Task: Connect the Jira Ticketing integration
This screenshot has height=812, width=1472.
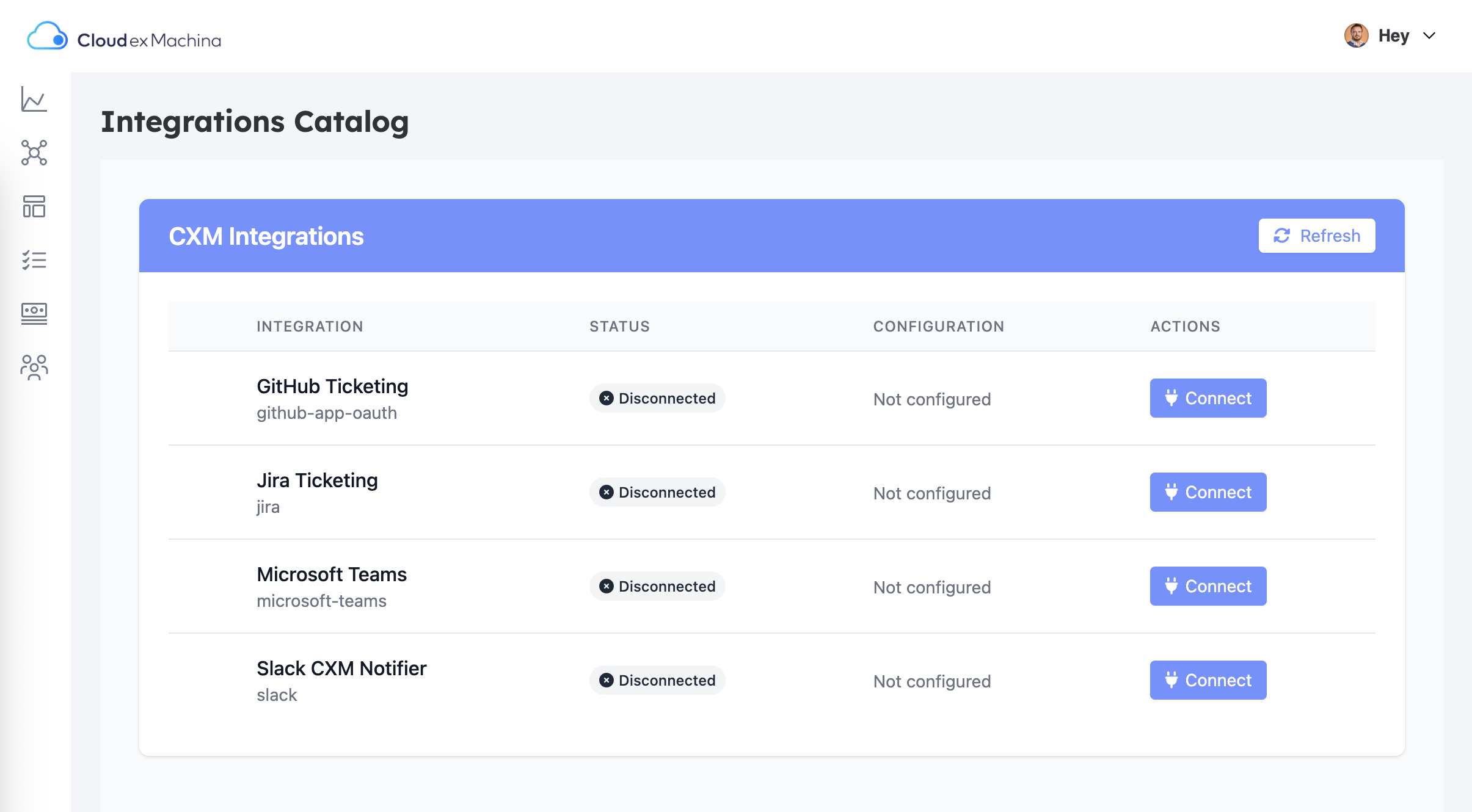Action: tap(1208, 492)
